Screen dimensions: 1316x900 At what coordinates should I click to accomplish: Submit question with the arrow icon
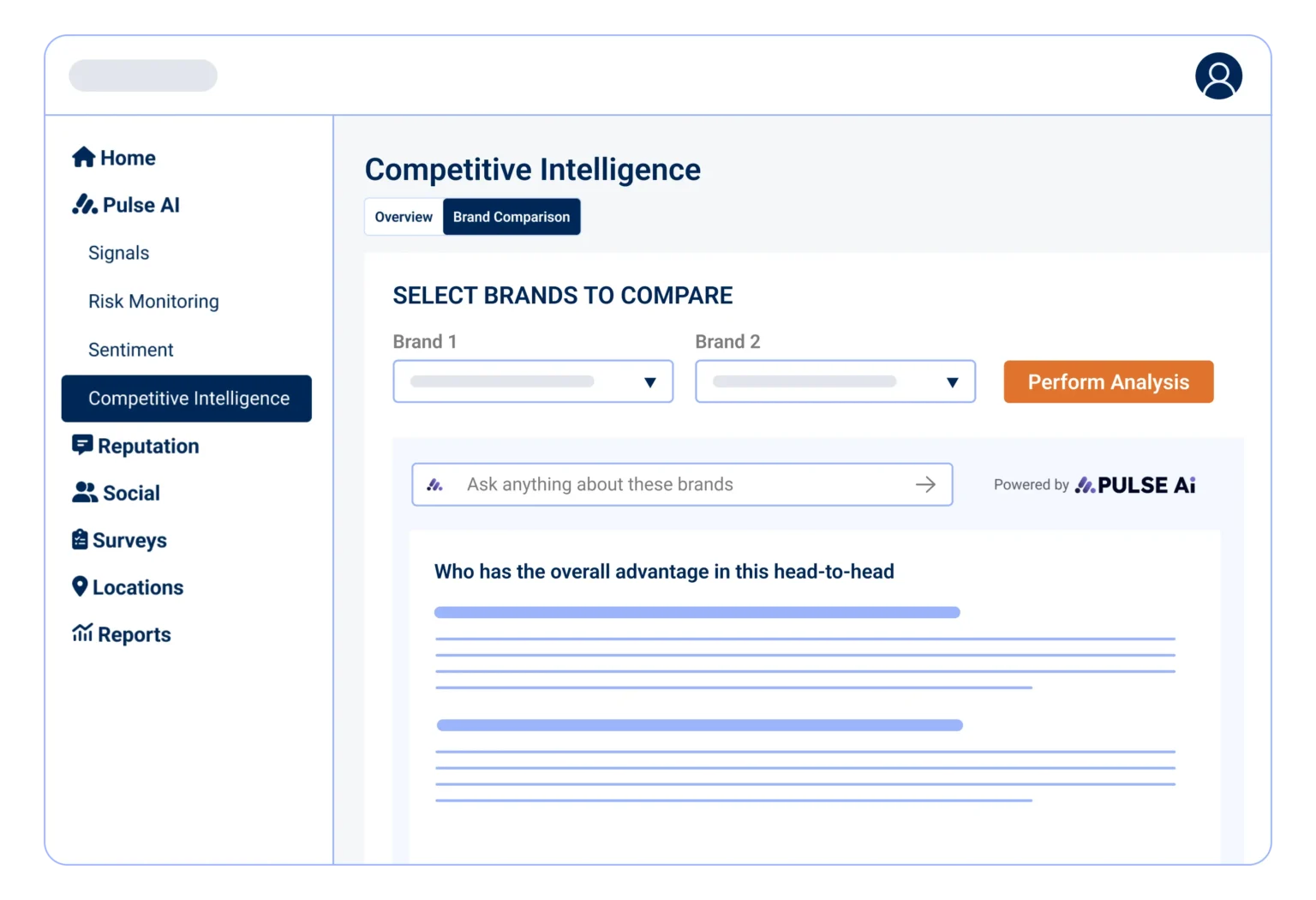[x=925, y=485]
